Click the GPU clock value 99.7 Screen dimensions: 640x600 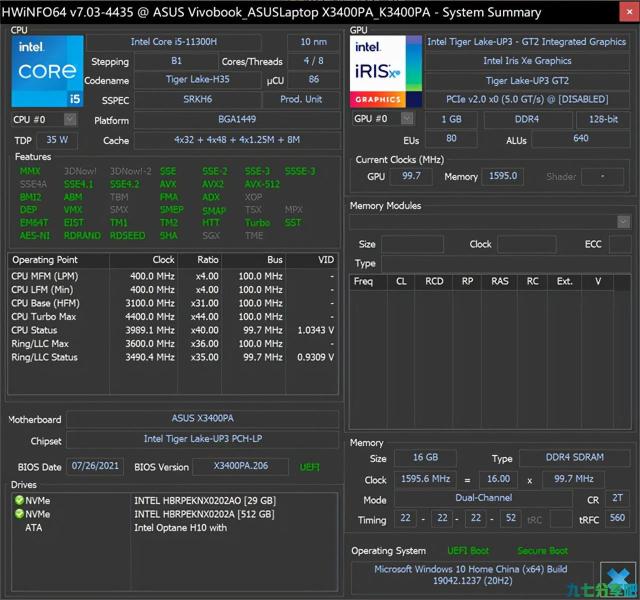coord(411,176)
